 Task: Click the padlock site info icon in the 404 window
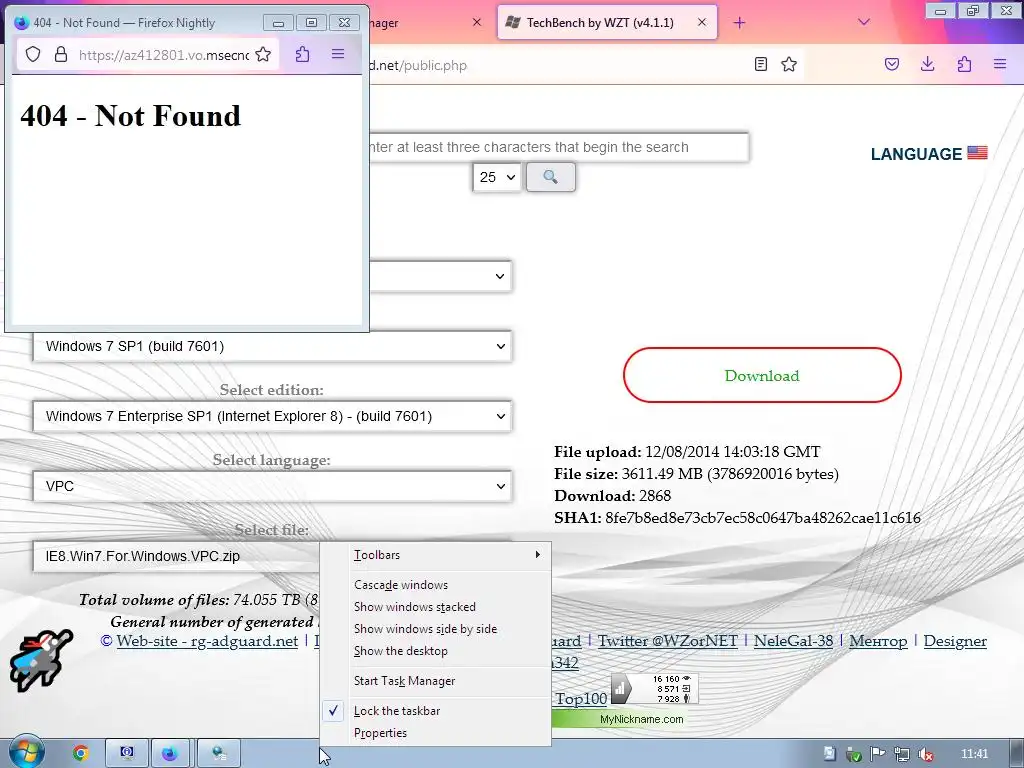[61, 55]
